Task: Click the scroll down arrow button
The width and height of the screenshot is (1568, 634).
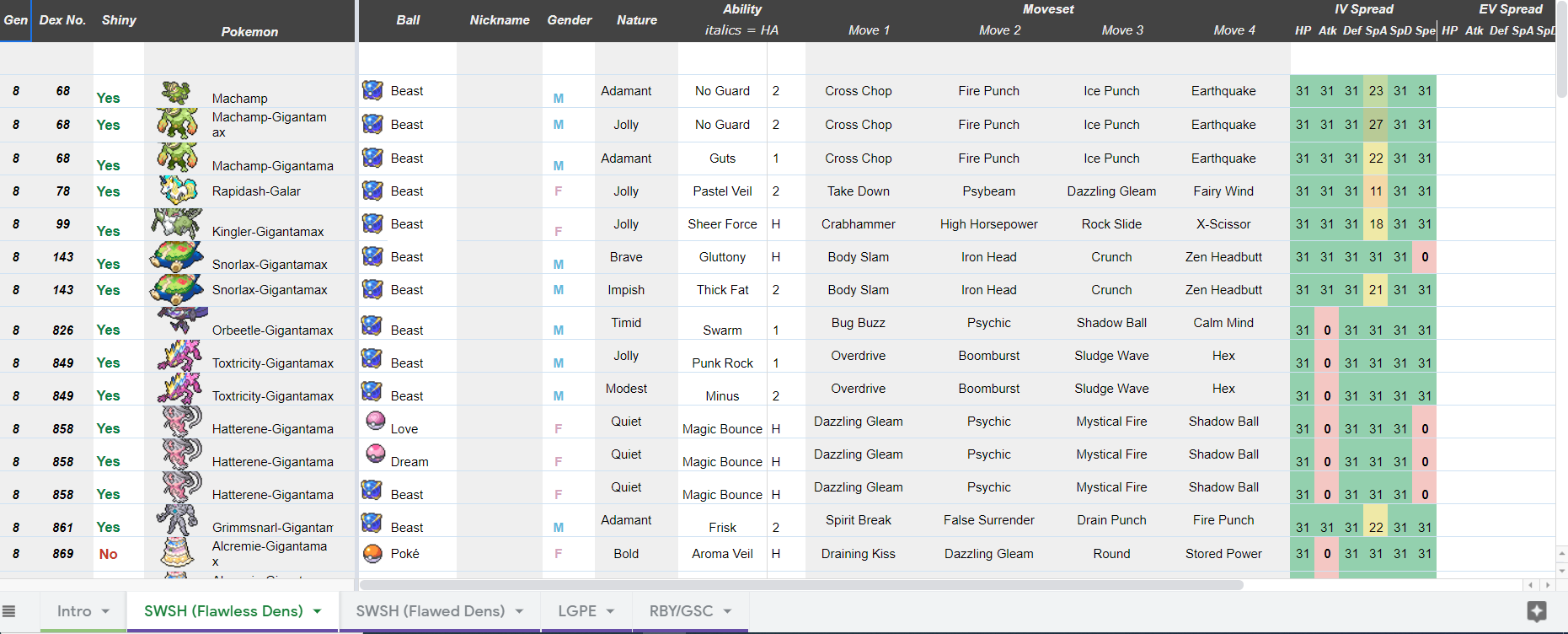Action: pos(1561,570)
